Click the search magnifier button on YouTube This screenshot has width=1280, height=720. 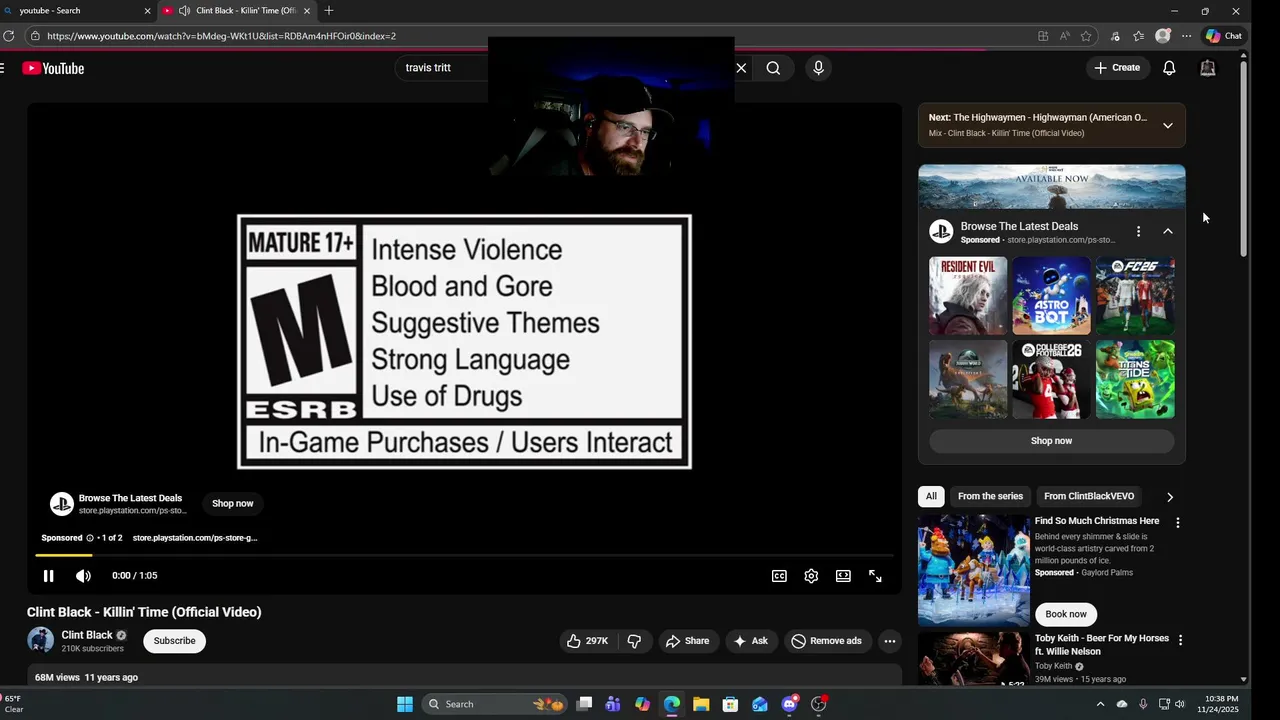[773, 68]
